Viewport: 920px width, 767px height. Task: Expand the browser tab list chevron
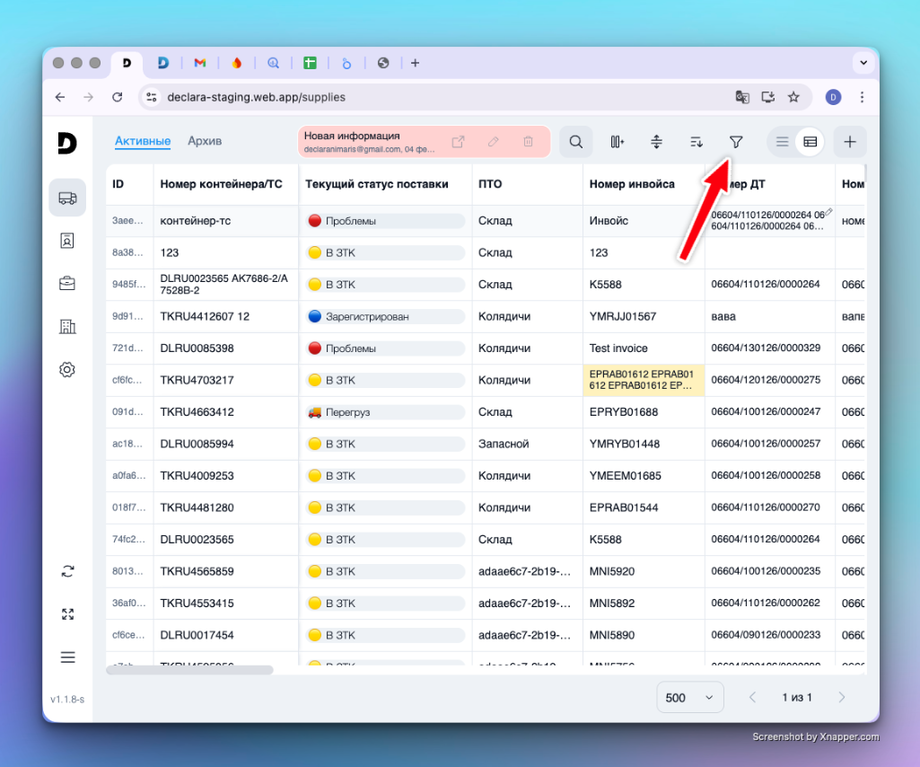[x=863, y=63]
